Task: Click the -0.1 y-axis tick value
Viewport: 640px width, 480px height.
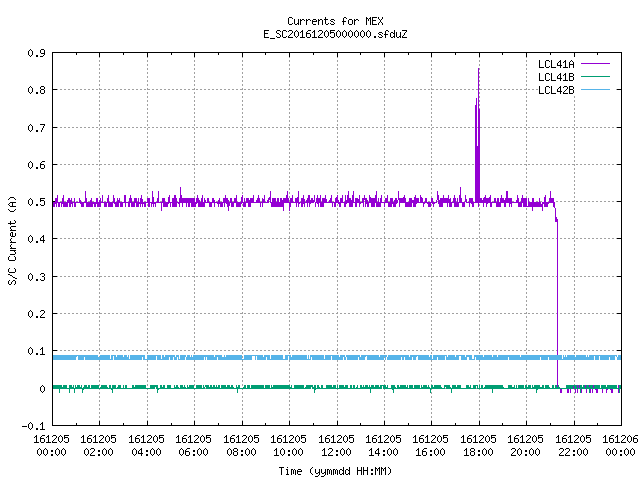Action: 33,426
